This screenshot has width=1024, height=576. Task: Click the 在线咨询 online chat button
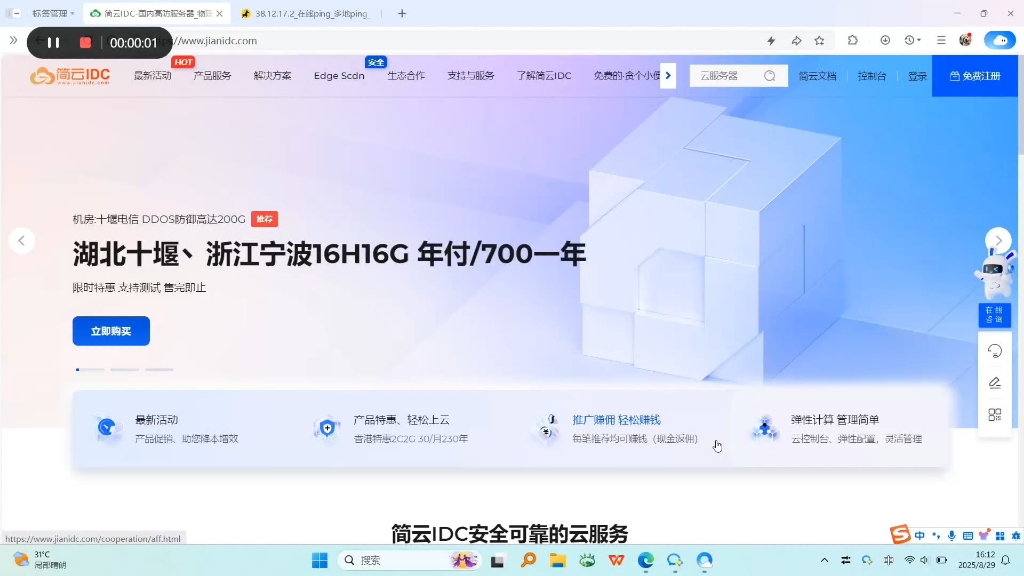pyautogui.click(x=995, y=315)
